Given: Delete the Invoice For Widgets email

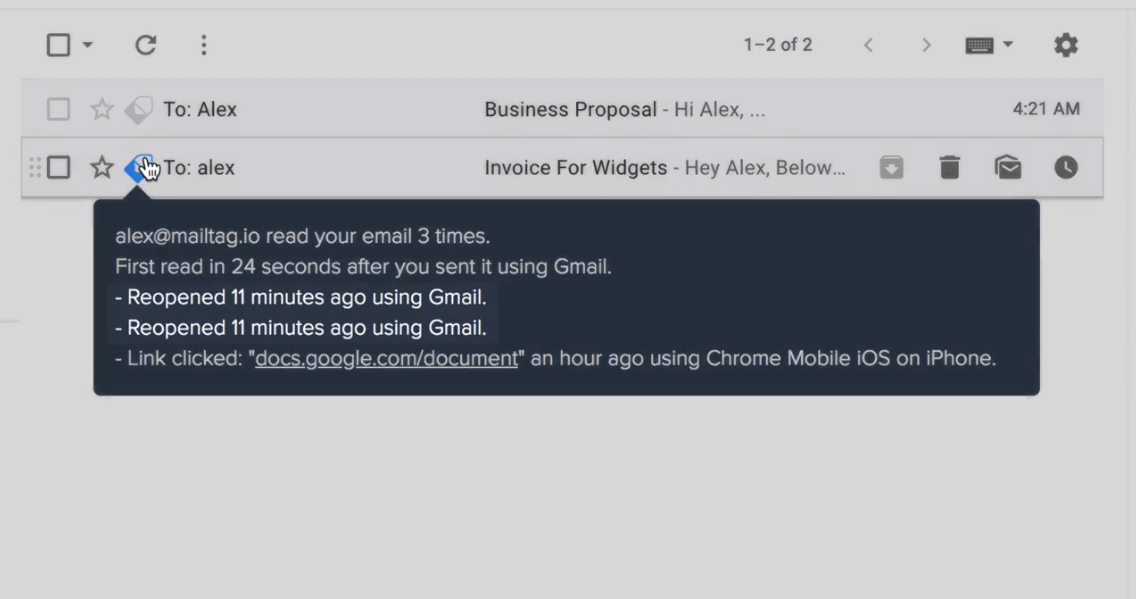Looking at the screenshot, I should point(950,167).
